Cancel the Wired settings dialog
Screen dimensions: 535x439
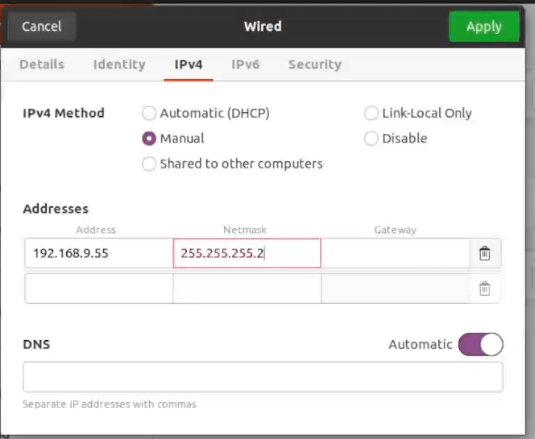click(x=42, y=27)
